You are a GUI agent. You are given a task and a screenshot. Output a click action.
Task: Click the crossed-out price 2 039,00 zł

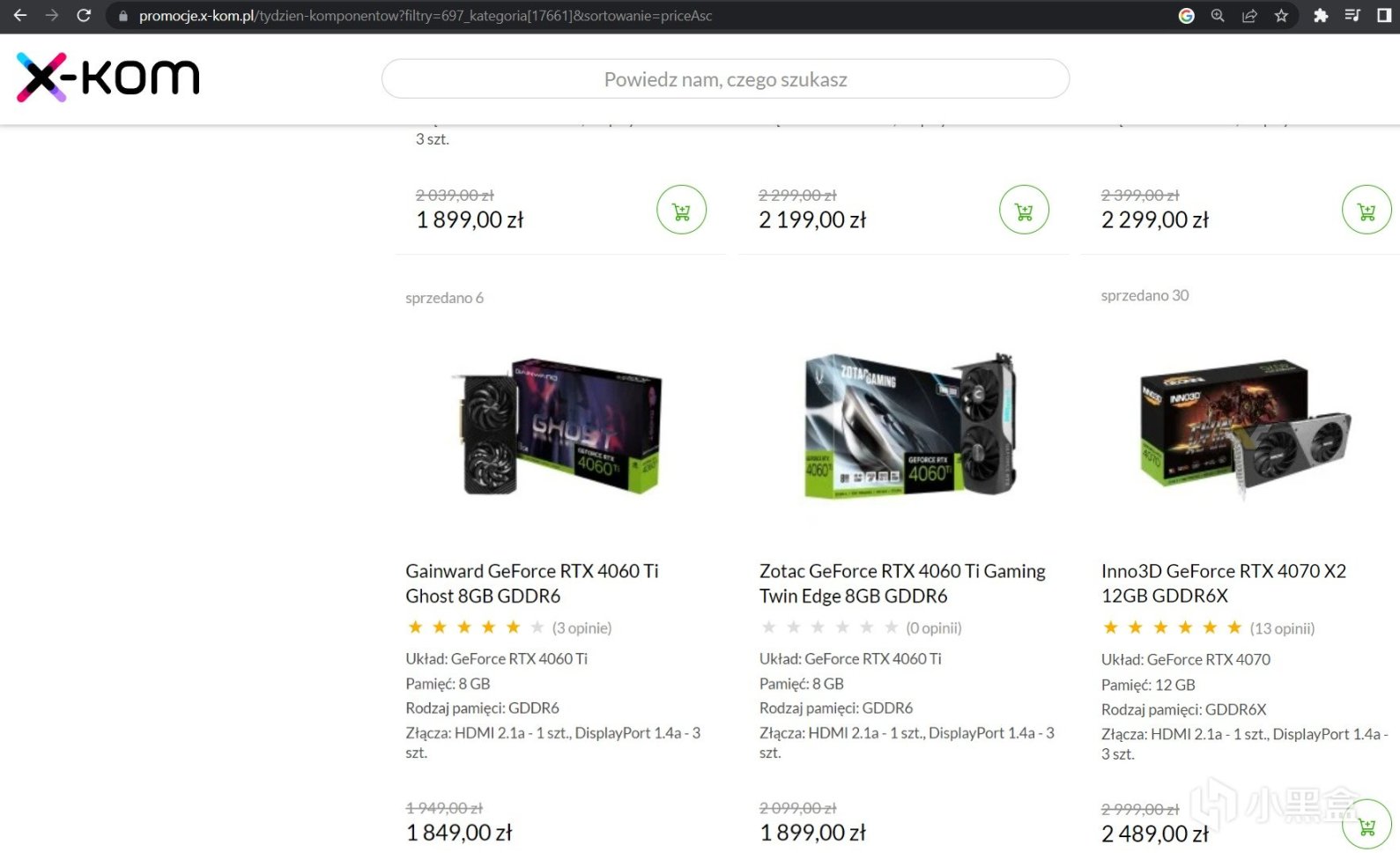pos(455,195)
